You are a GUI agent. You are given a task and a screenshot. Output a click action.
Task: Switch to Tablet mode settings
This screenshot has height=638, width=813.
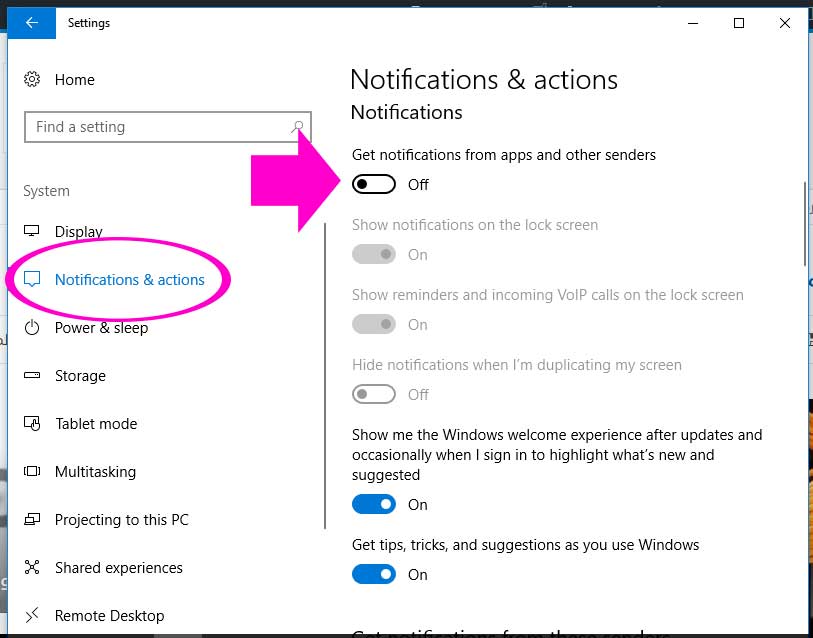[96, 424]
